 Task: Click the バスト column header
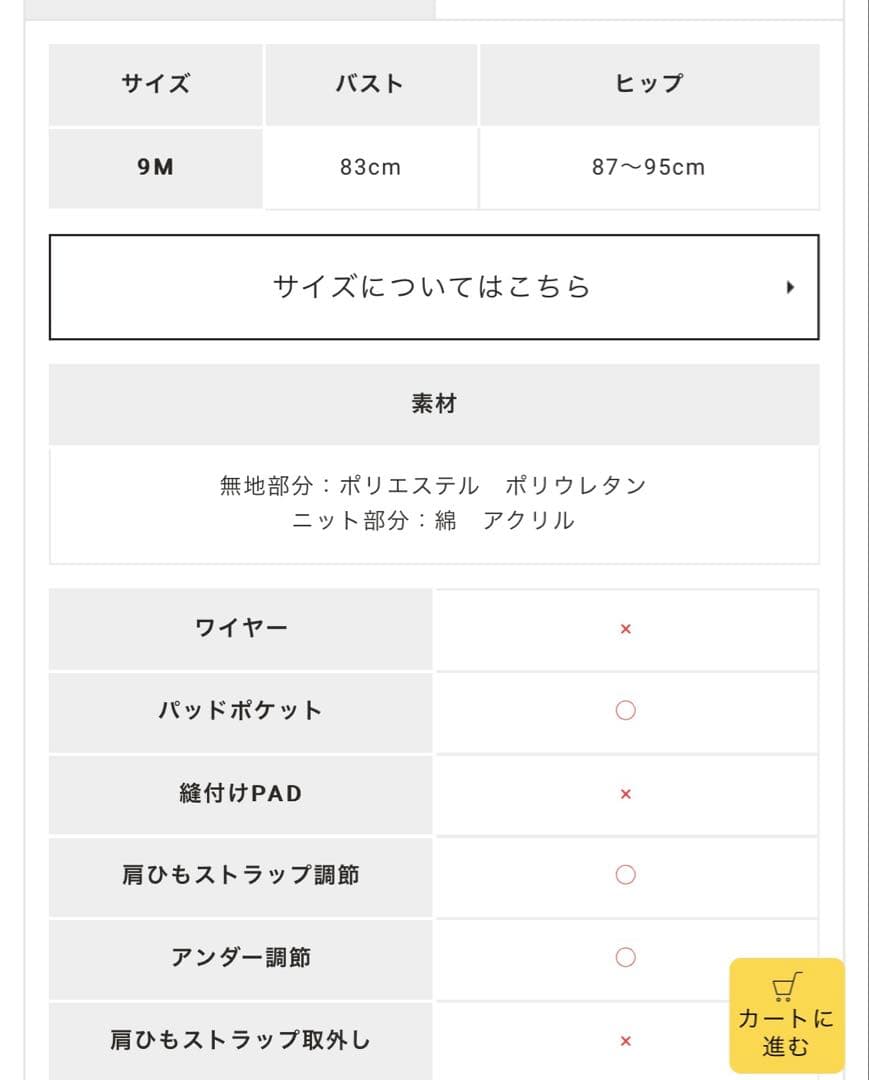[x=370, y=84]
